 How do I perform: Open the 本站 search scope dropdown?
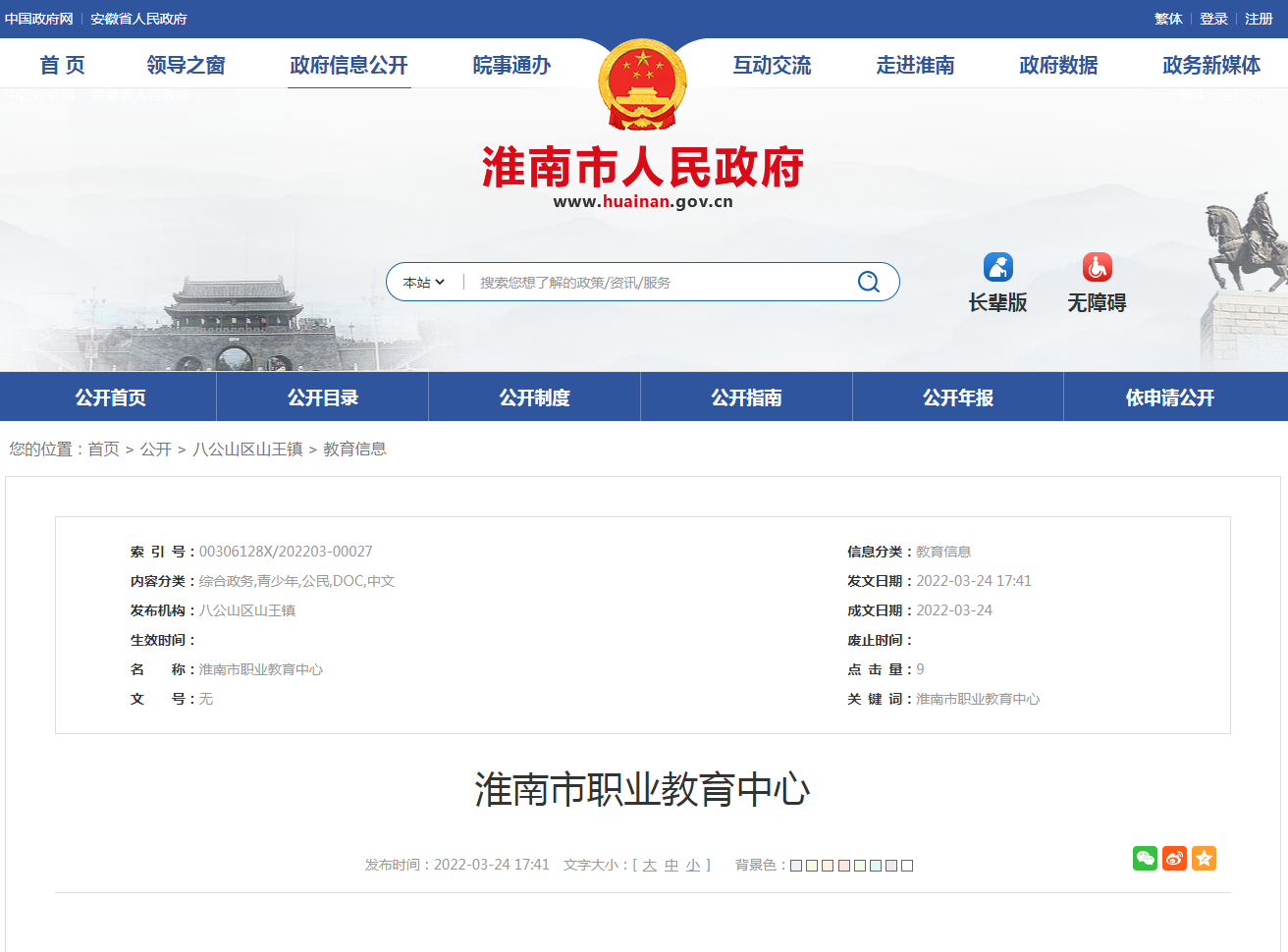click(422, 282)
